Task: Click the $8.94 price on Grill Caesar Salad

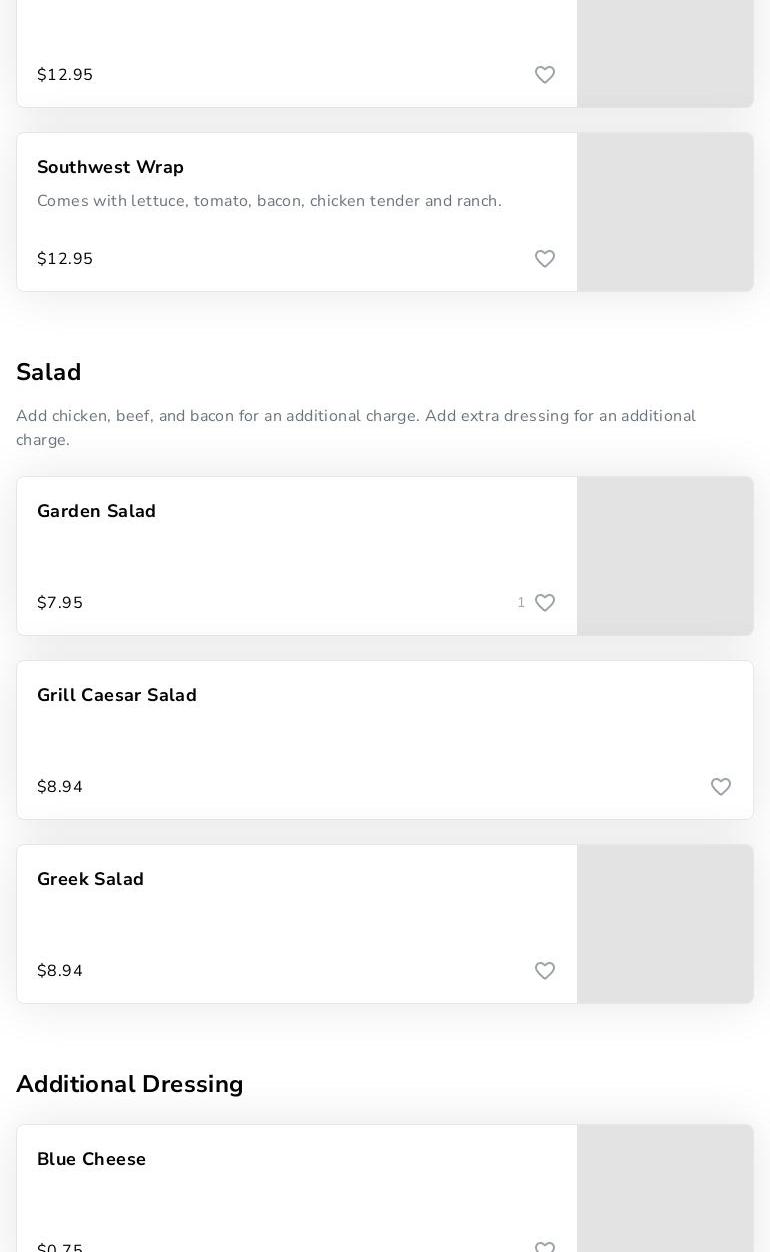Action: click(60, 787)
